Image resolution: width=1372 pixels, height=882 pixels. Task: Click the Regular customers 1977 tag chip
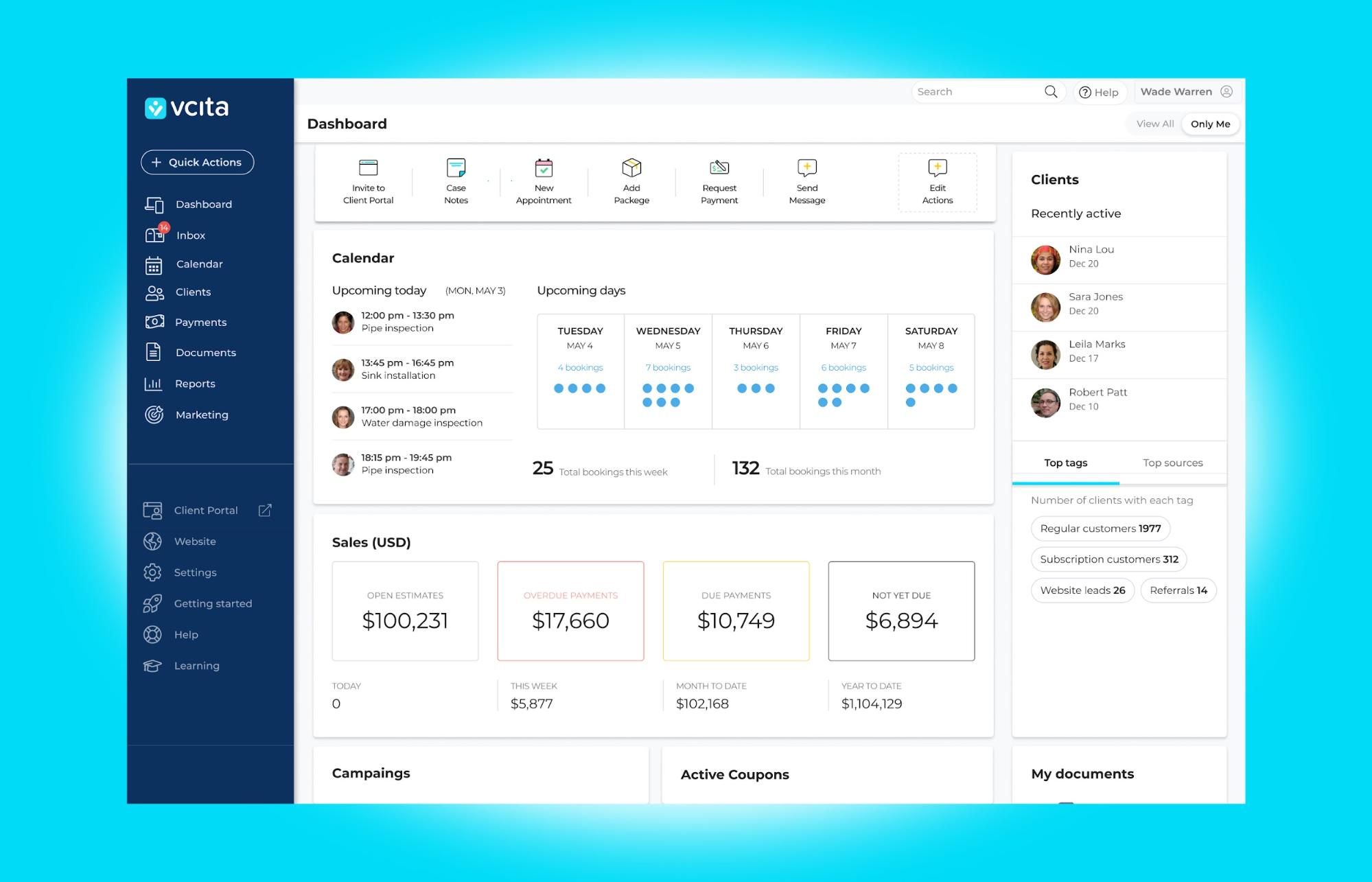point(1100,529)
